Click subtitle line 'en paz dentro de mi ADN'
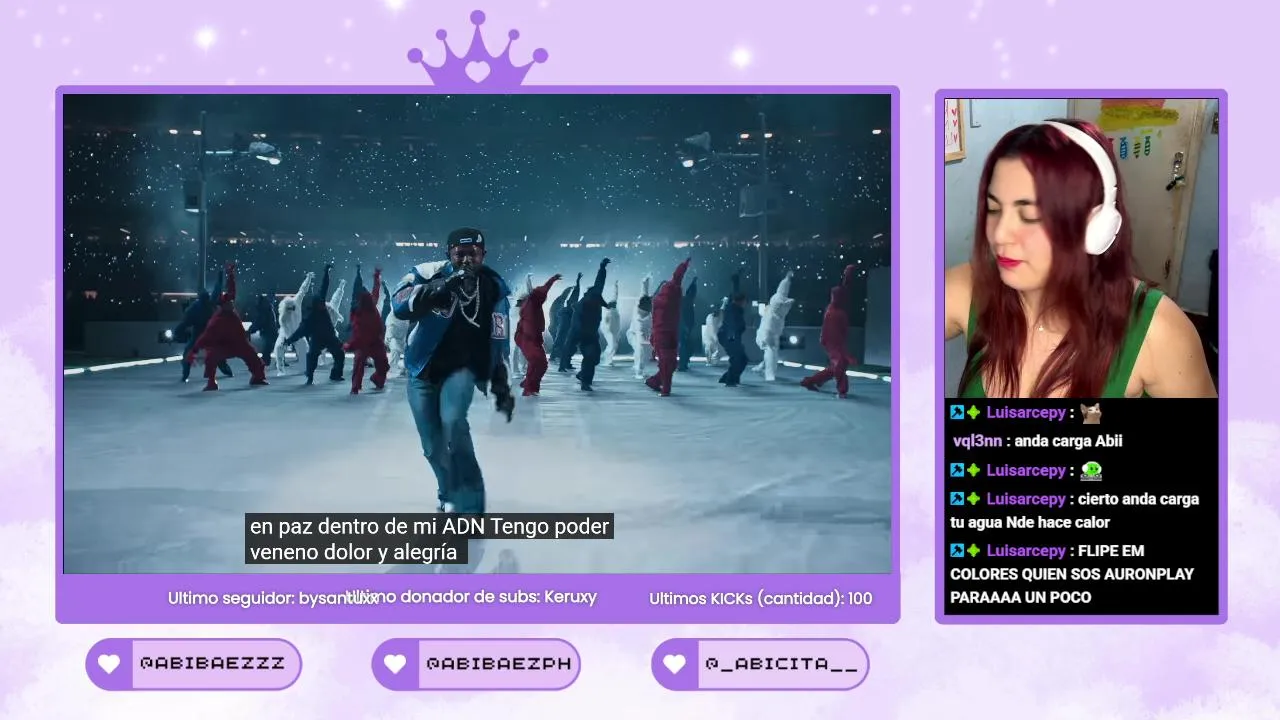The height and width of the screenshot is (720, 1280). [429, 526]
